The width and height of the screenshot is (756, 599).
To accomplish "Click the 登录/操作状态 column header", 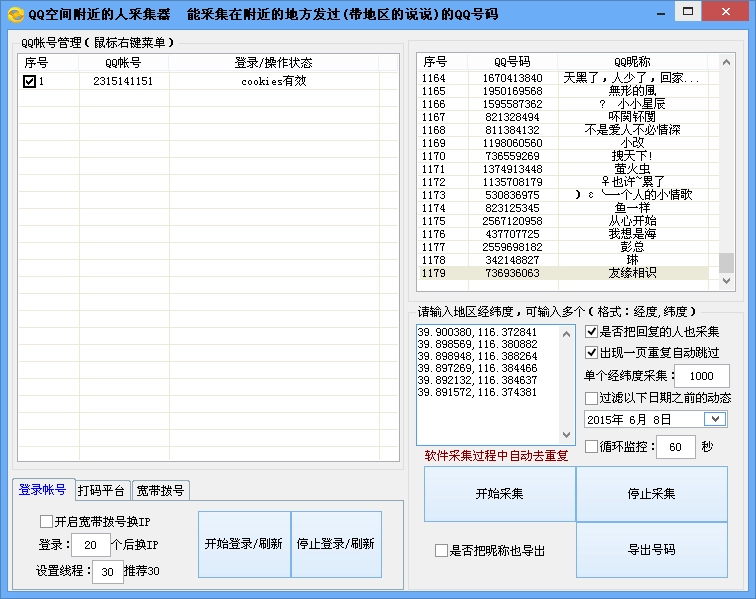I will pos(273,63).
